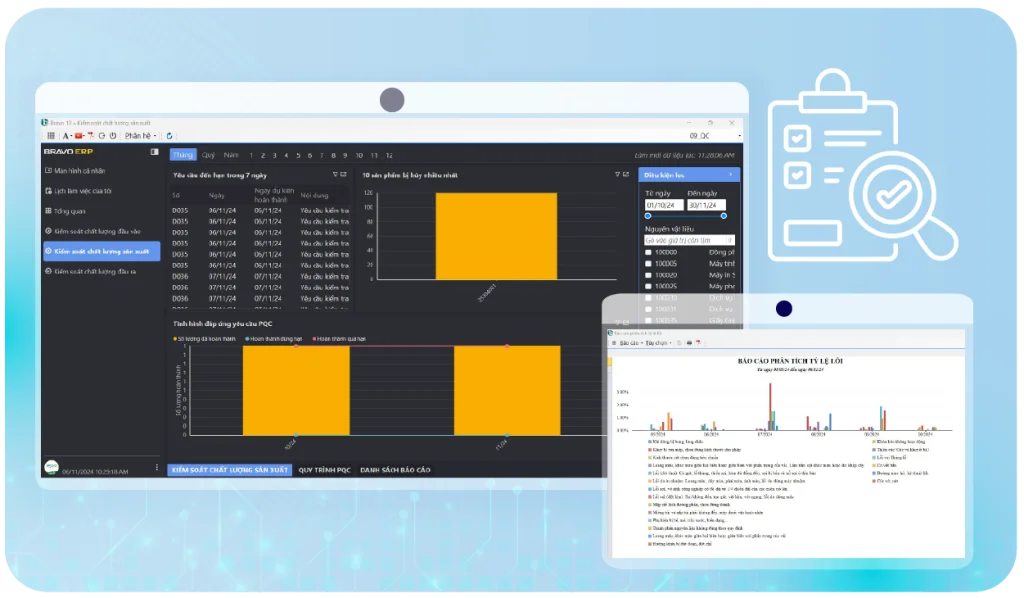
Task: Tick the checkbox for item 100025
Action: [x=648, y=286]
